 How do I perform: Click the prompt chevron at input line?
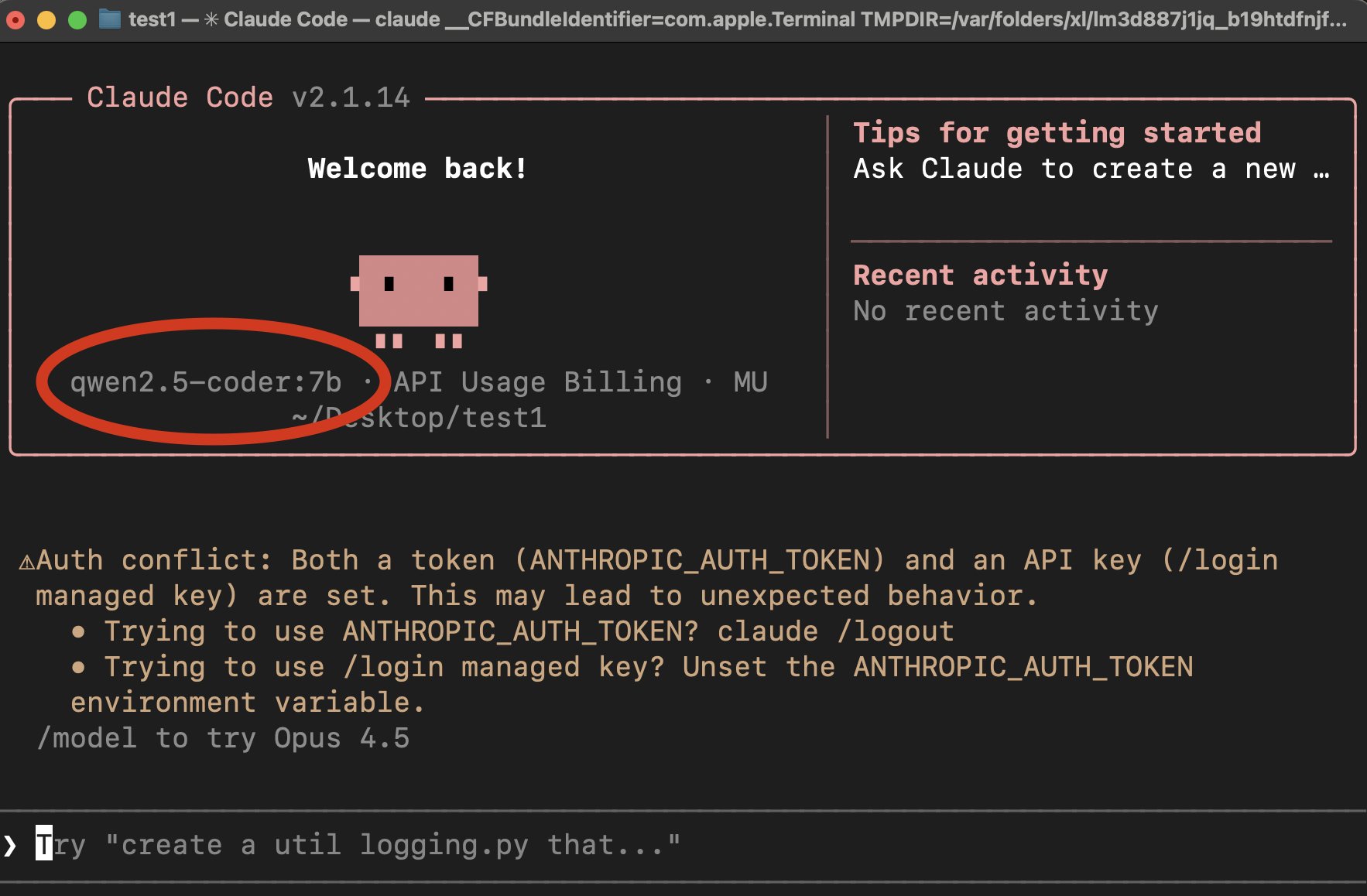click(10, 845)
